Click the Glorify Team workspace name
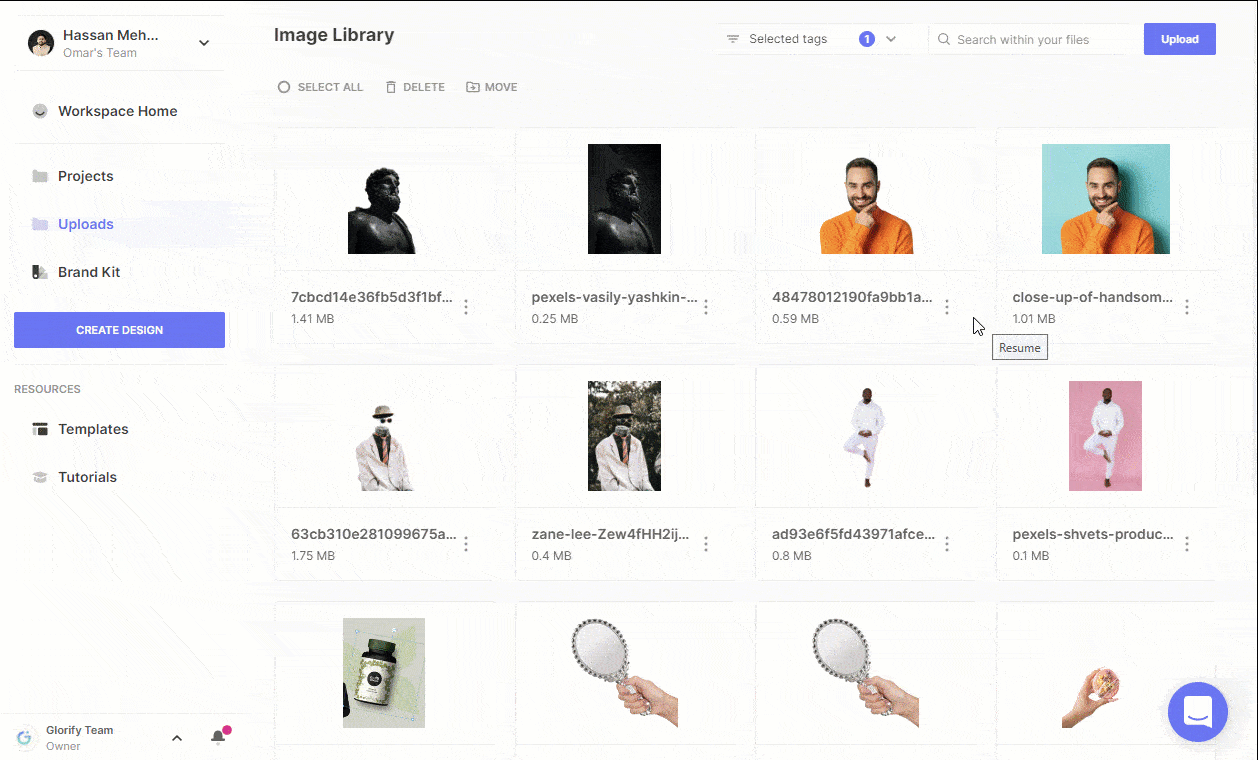Image resolution: width=1258 pixels, height=760 pixels. [80, 730]
